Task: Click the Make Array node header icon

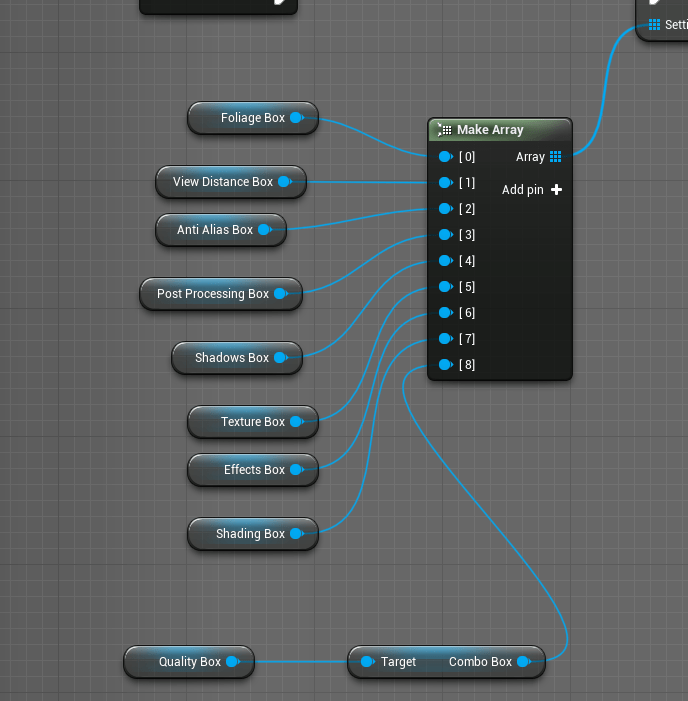Action: pyautogui.click(x=445, y=130)
